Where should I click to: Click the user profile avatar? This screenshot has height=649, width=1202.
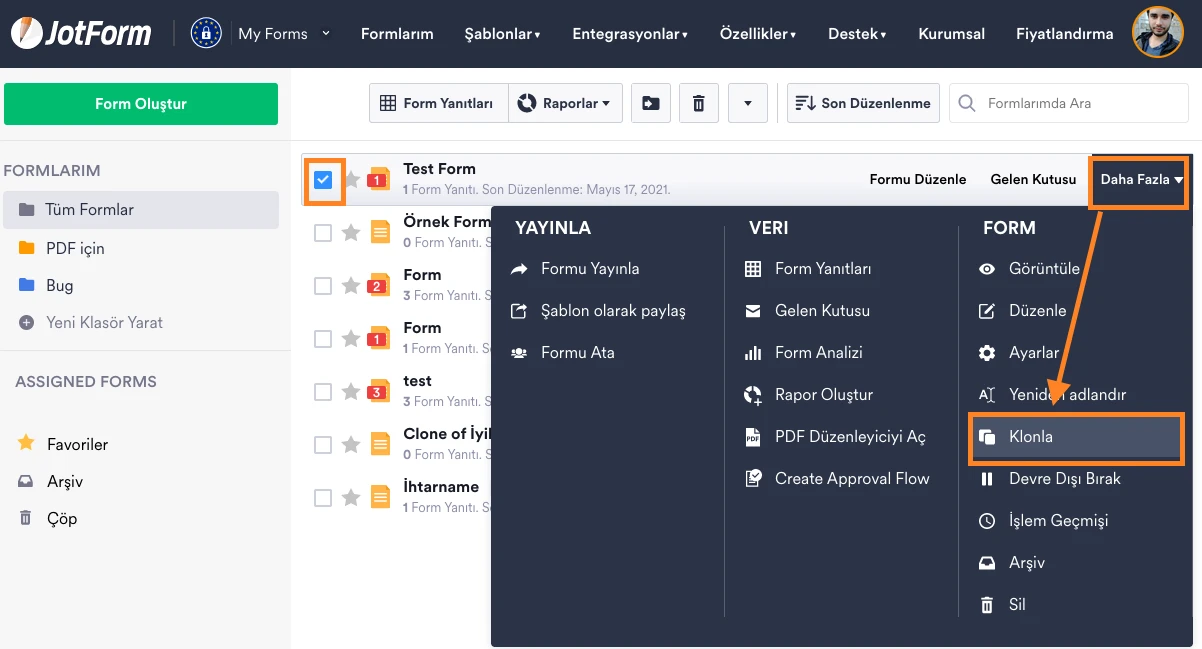pos(1157,33)
